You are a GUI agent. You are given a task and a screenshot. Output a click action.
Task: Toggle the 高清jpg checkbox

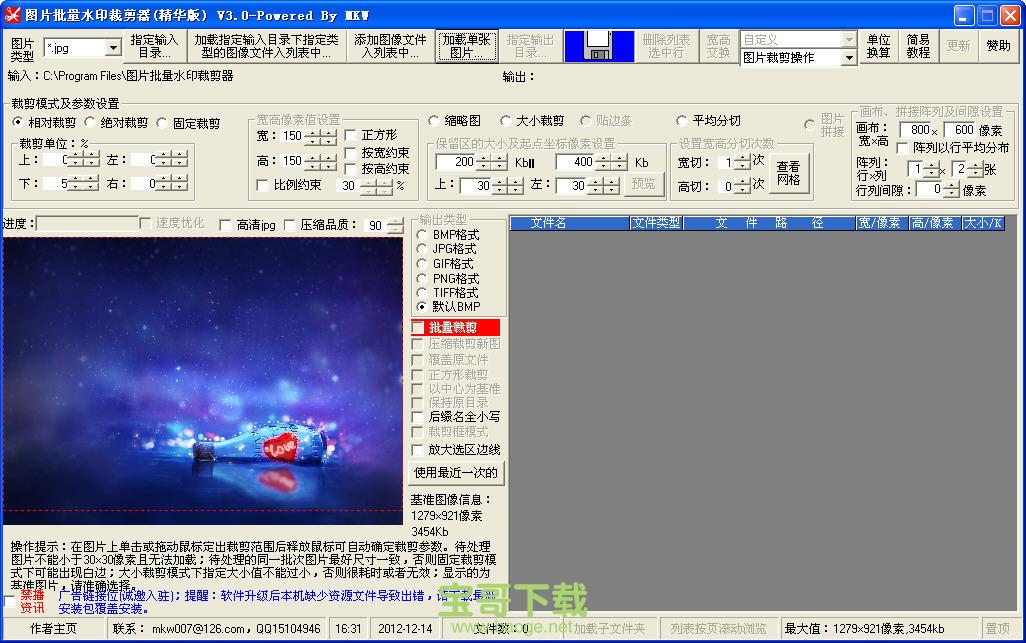[225, 226]
